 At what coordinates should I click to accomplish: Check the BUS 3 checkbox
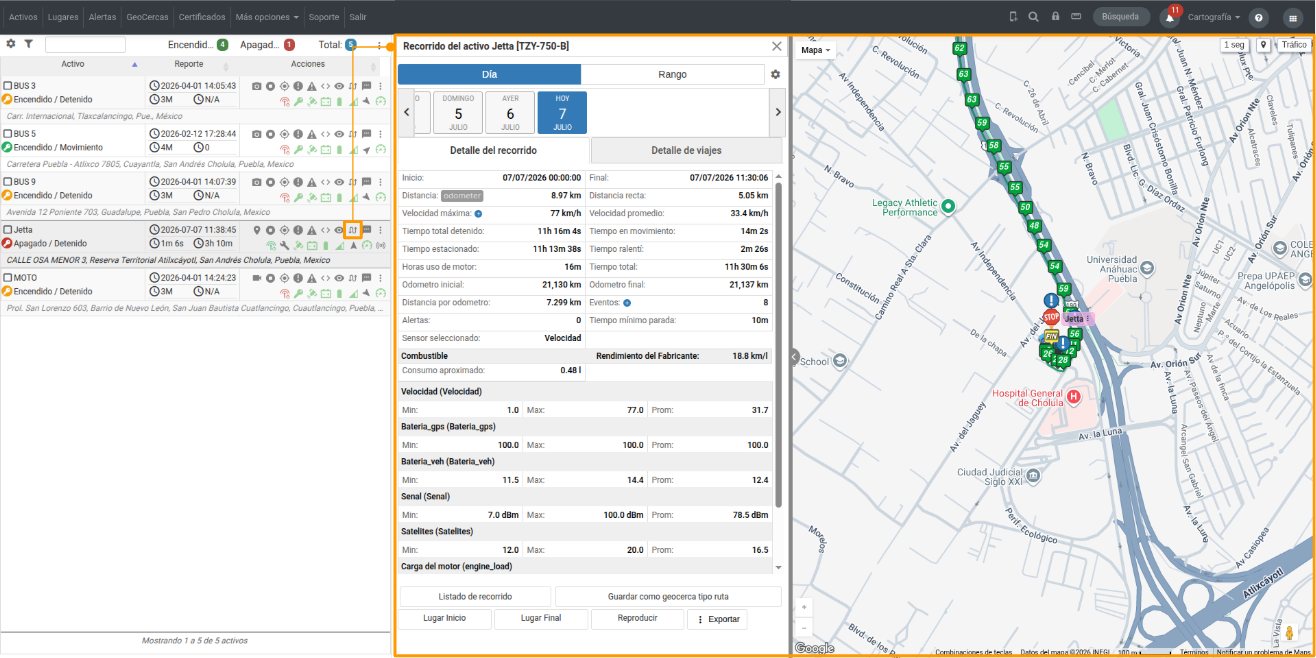pos(8,86)
